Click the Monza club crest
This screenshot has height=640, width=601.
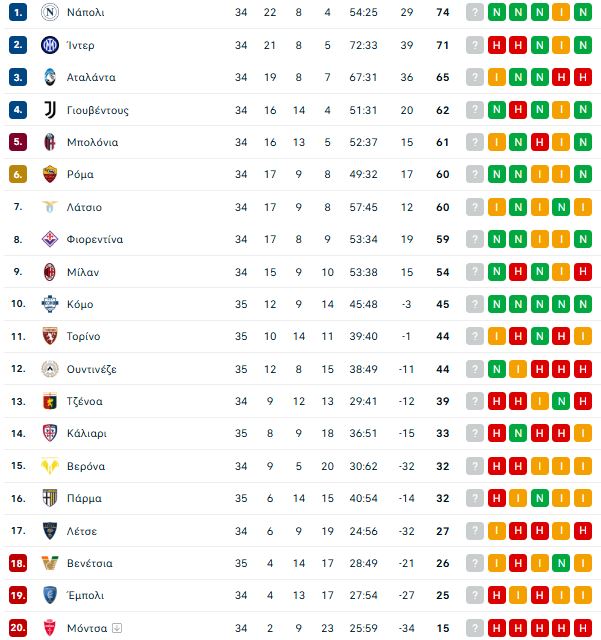click(50, 628)
